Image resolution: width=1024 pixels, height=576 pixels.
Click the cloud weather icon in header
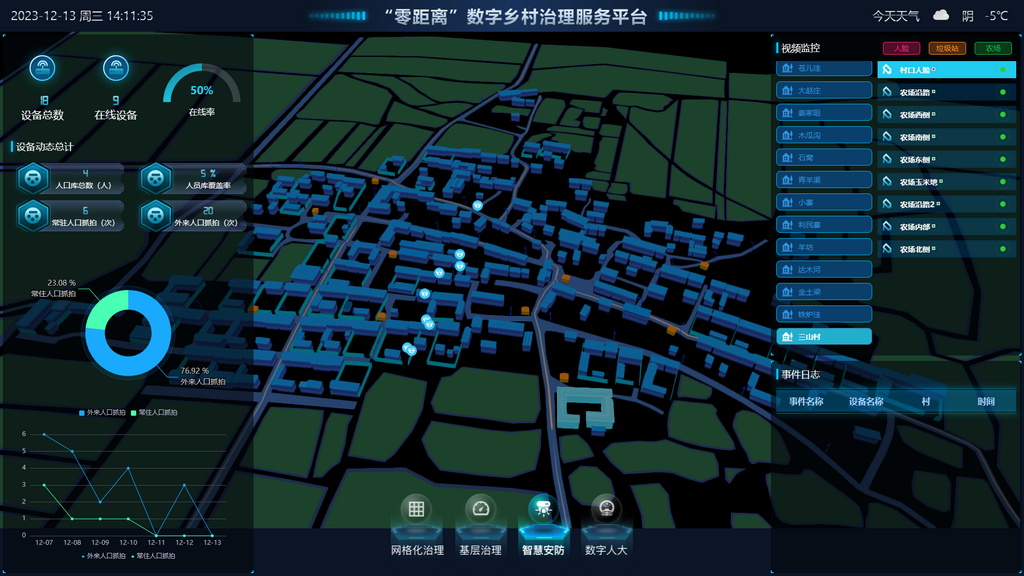pyautogui.click(x=941, y=15)
